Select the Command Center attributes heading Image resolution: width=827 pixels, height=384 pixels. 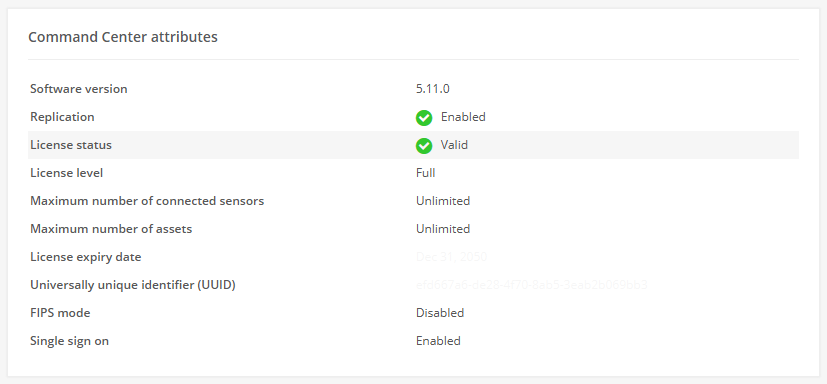pyautogui.click(x=123, y=37)
